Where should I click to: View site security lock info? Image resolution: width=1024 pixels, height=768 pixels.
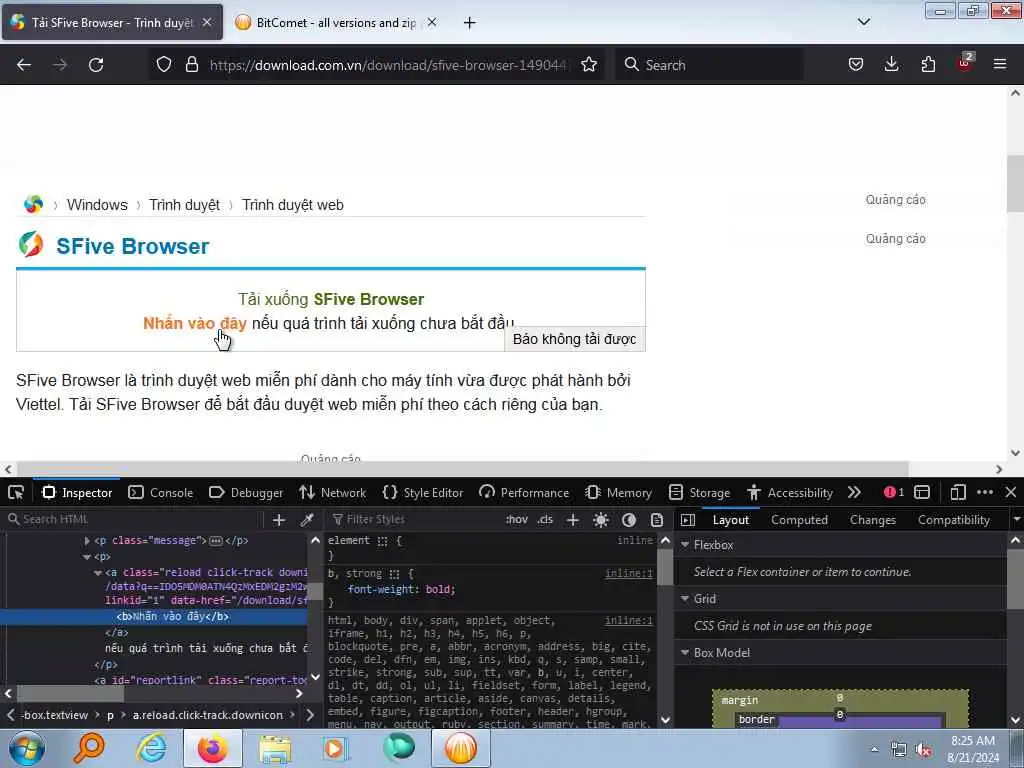tap(191, 65)
